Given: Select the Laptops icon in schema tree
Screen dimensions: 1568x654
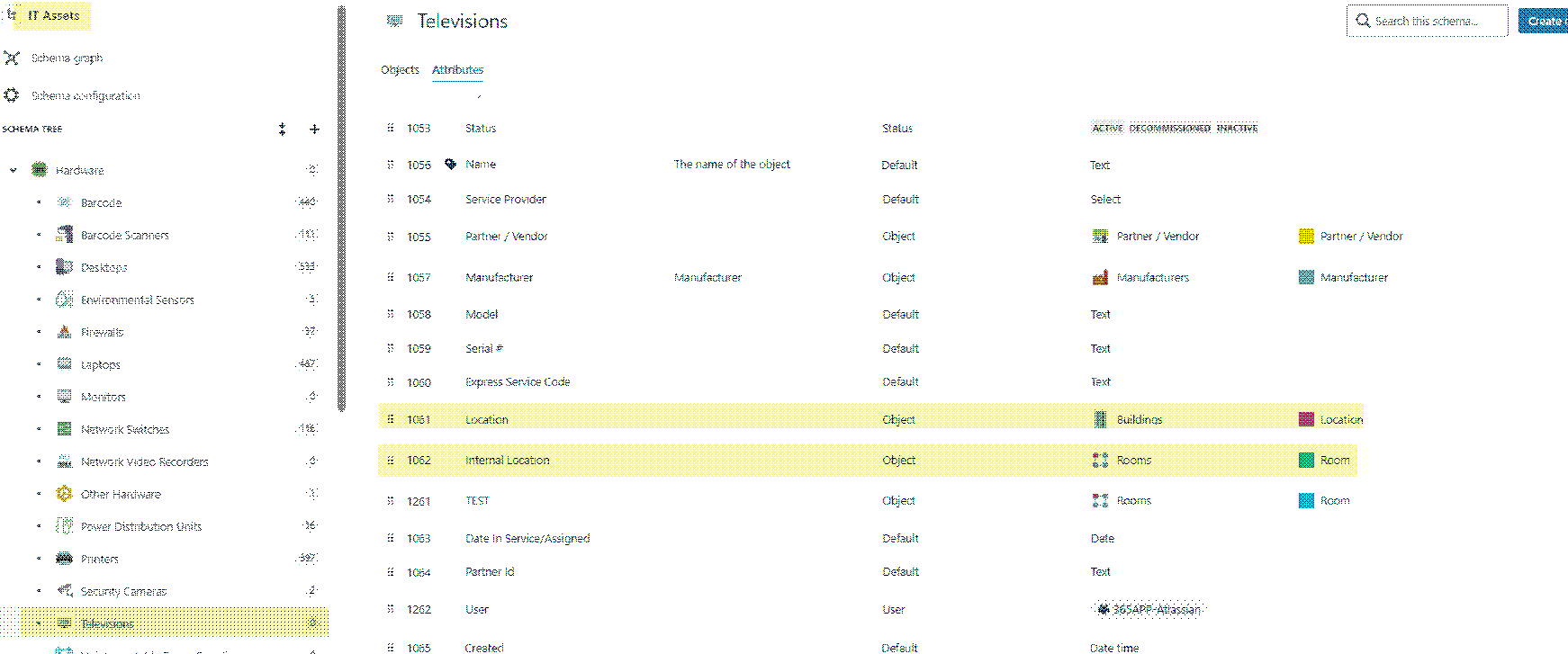Looking at the screenshot, I should pyautogui.click(x=65, y=364).
